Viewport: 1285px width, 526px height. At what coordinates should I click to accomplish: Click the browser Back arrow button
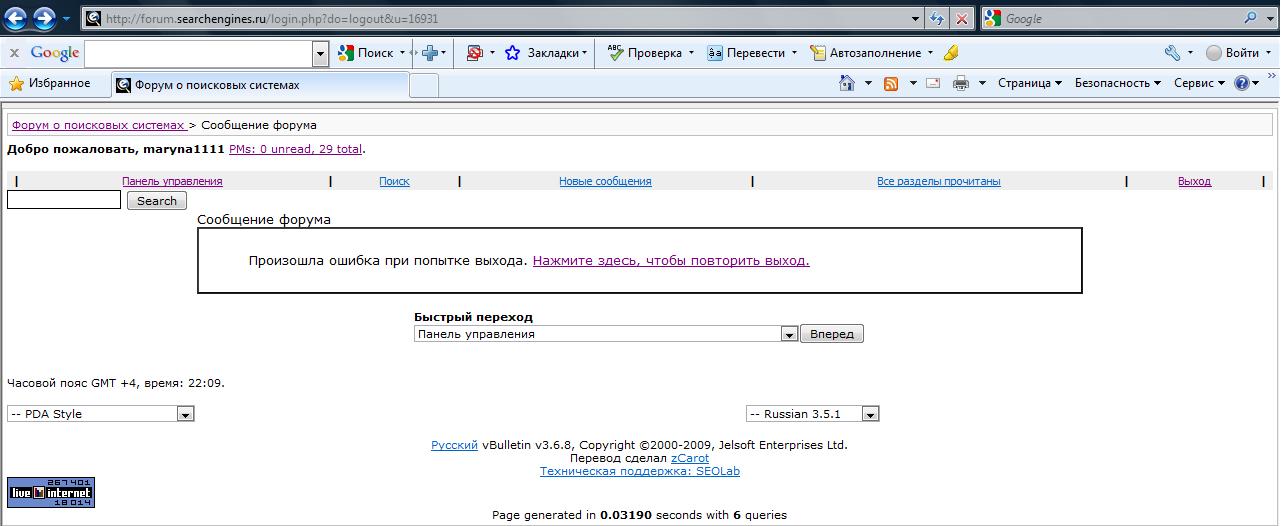pyautogui.click(x=17, y=18)
